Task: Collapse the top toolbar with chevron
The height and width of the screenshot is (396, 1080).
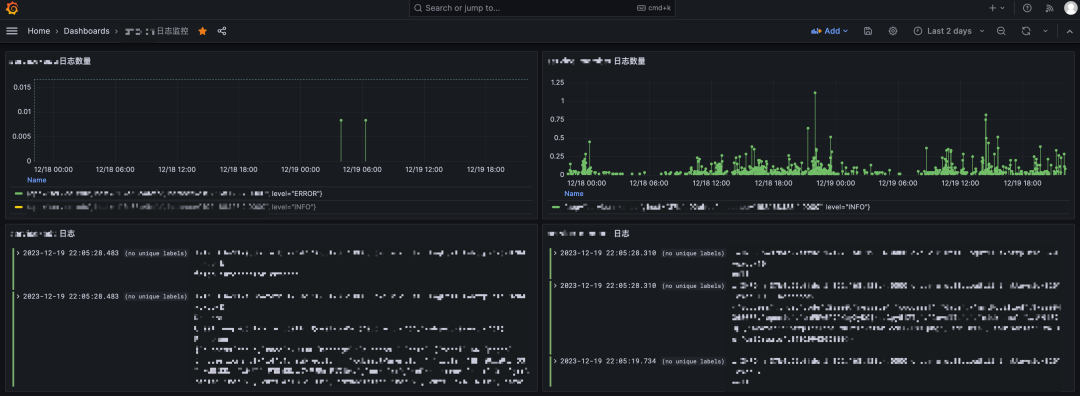Action: point(1070,31)
